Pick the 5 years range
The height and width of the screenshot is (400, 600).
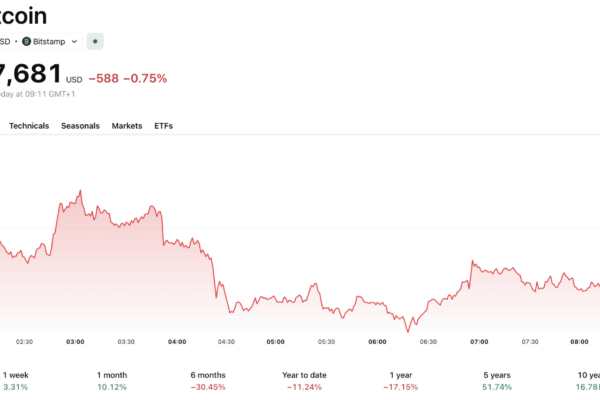click(497, 380)
